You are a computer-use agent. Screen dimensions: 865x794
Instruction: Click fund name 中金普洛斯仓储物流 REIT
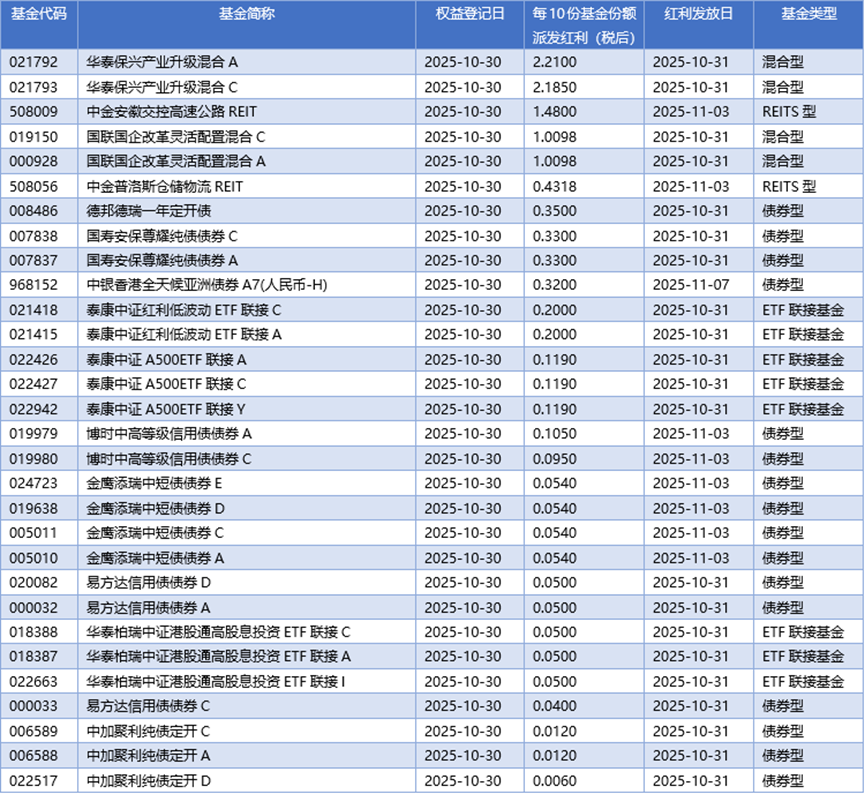coord(164,186)
